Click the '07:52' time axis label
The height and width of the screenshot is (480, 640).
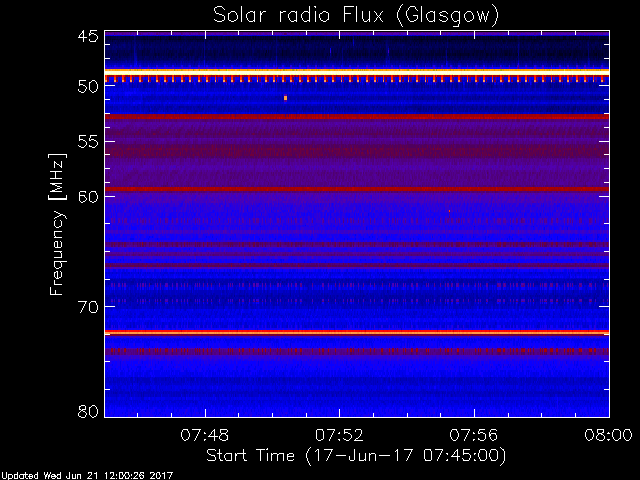pos(339,435)
